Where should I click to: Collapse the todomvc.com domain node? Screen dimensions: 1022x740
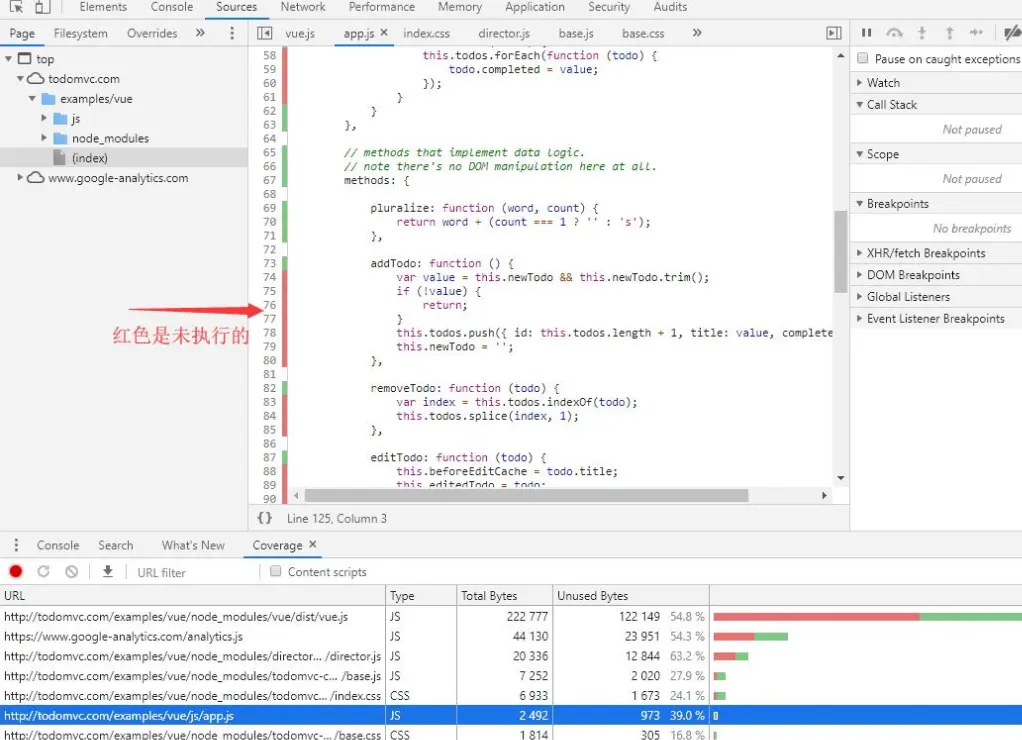(20, 79)
